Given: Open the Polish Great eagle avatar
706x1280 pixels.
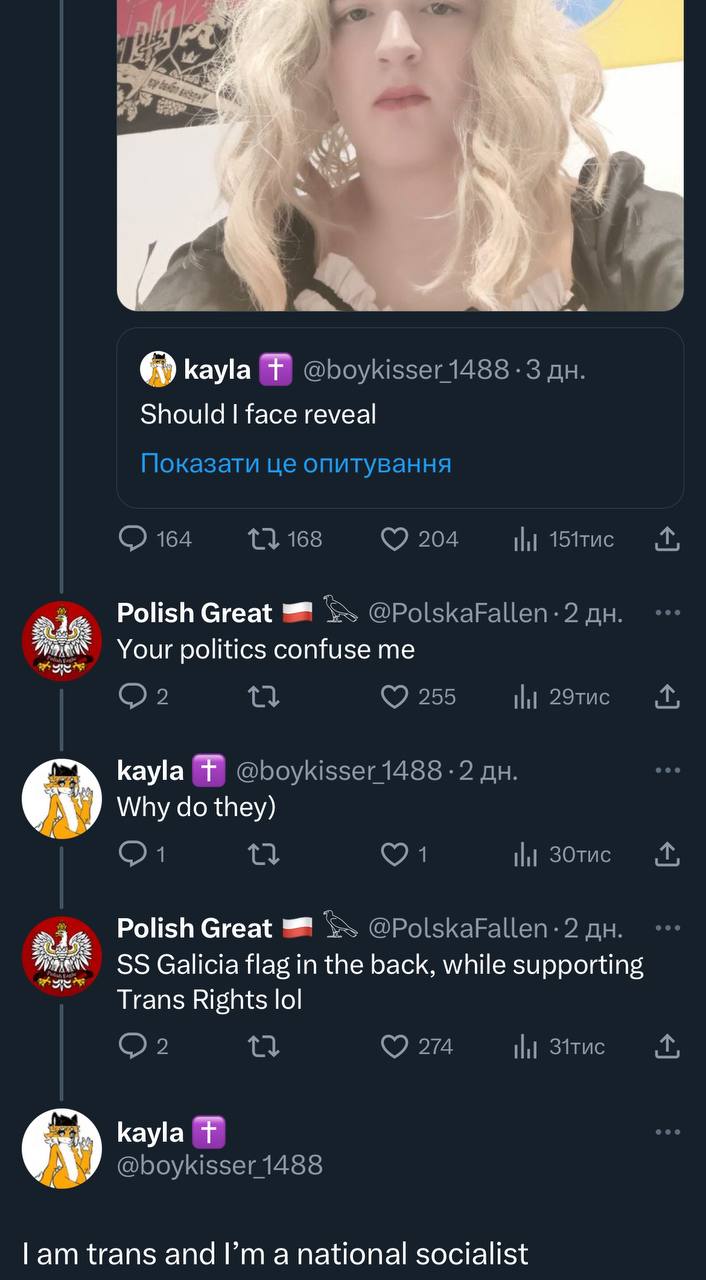Looking at the screenshot, I should (62, 641).
